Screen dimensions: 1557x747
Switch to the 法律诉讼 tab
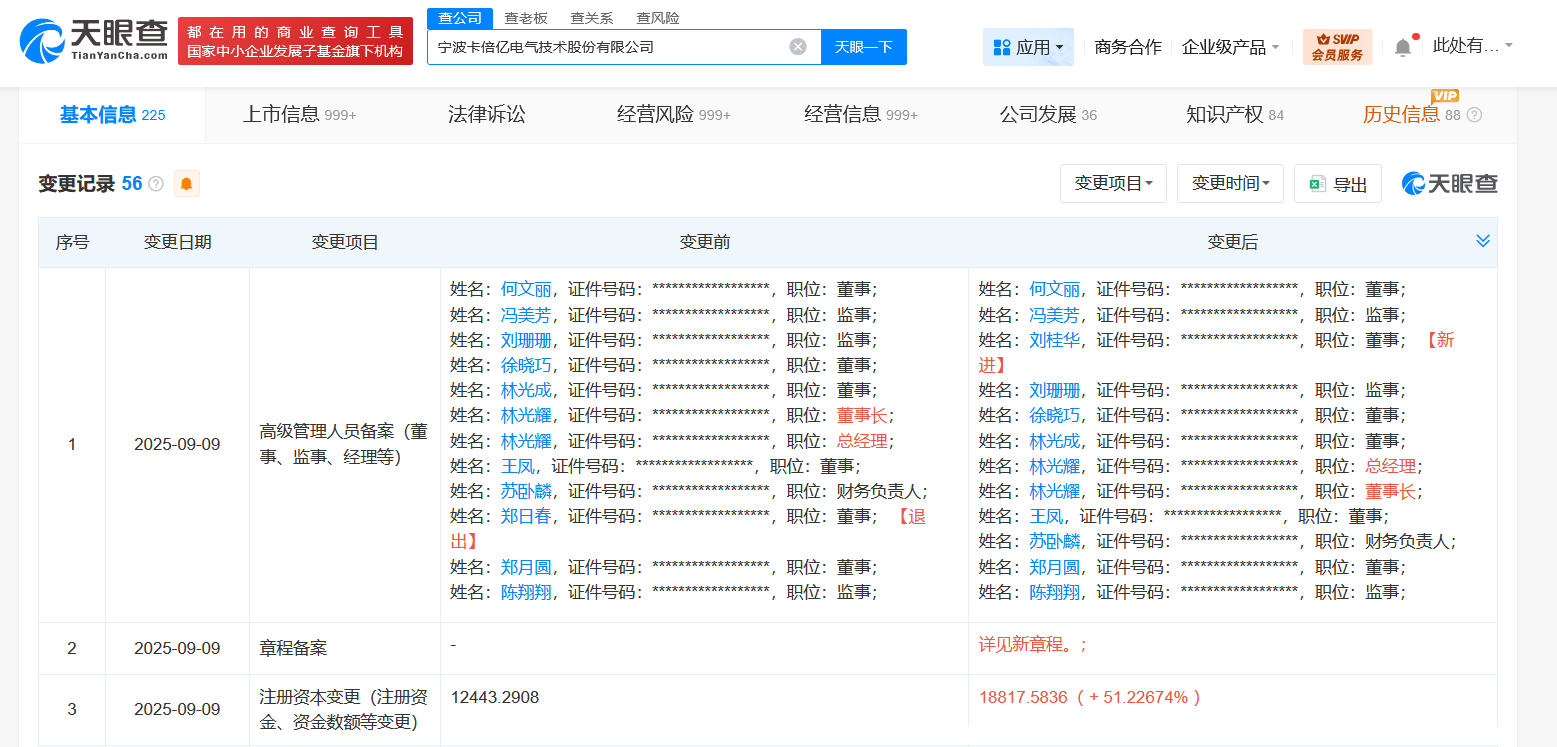tap(486, 114)
